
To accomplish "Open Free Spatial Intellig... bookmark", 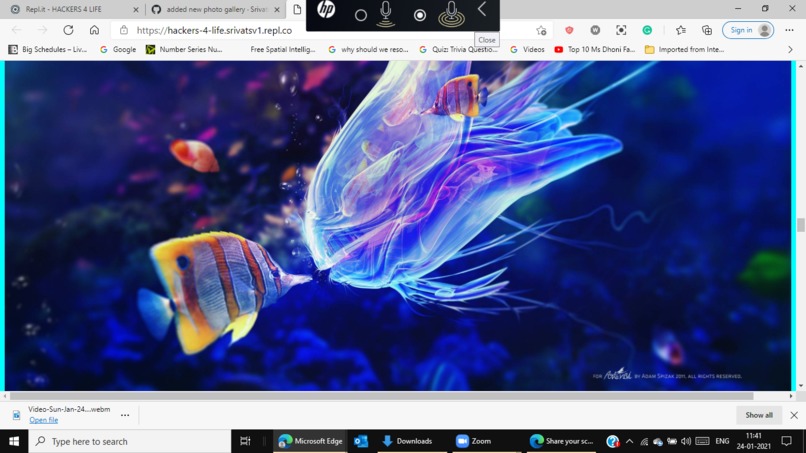I will tap(282, 49).
